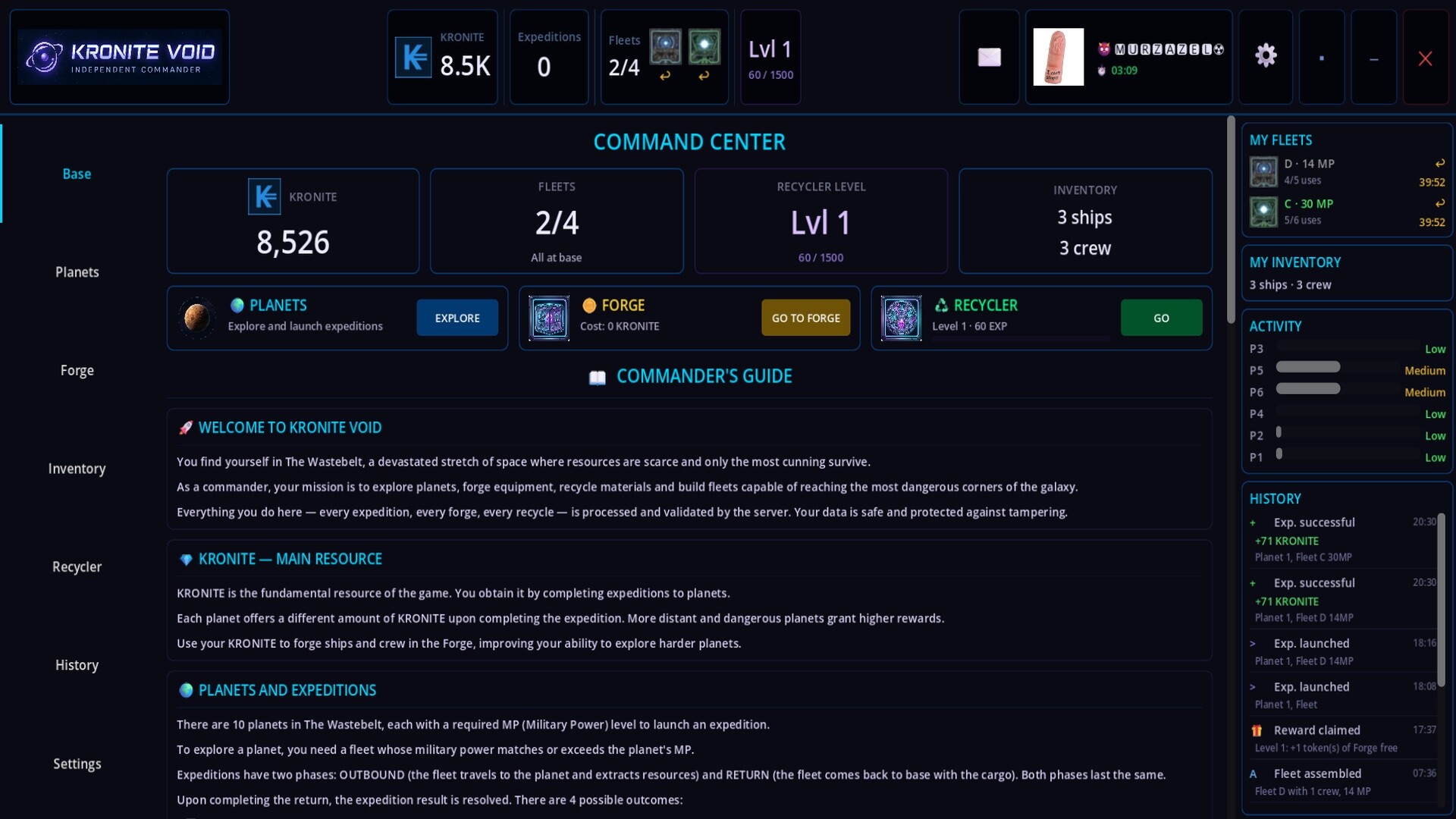Click the History panel scrollbar
Viewport: 1456px width, 819px height.
point(1441,599)
